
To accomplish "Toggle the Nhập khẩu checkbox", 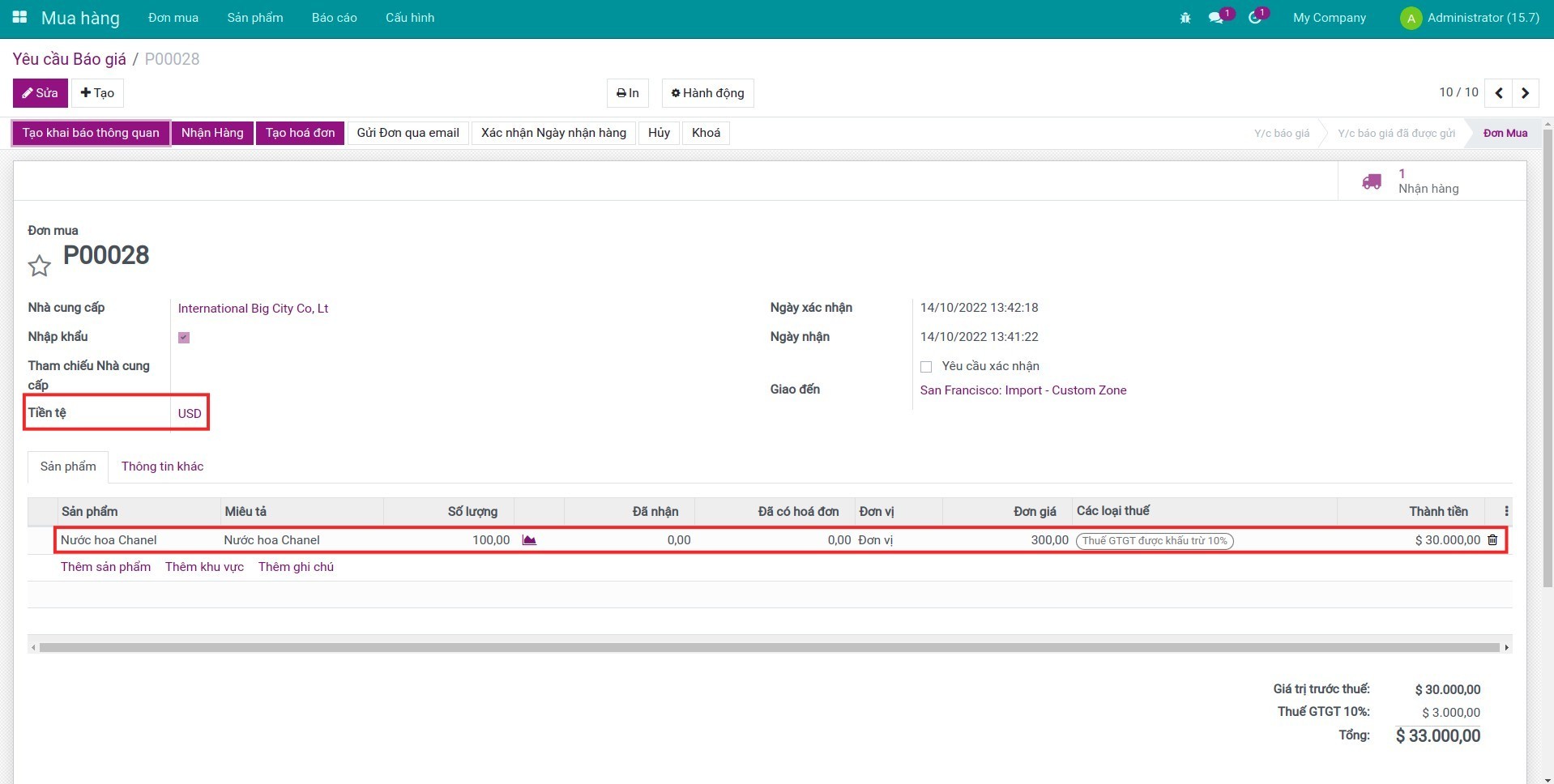I will 184,338.
